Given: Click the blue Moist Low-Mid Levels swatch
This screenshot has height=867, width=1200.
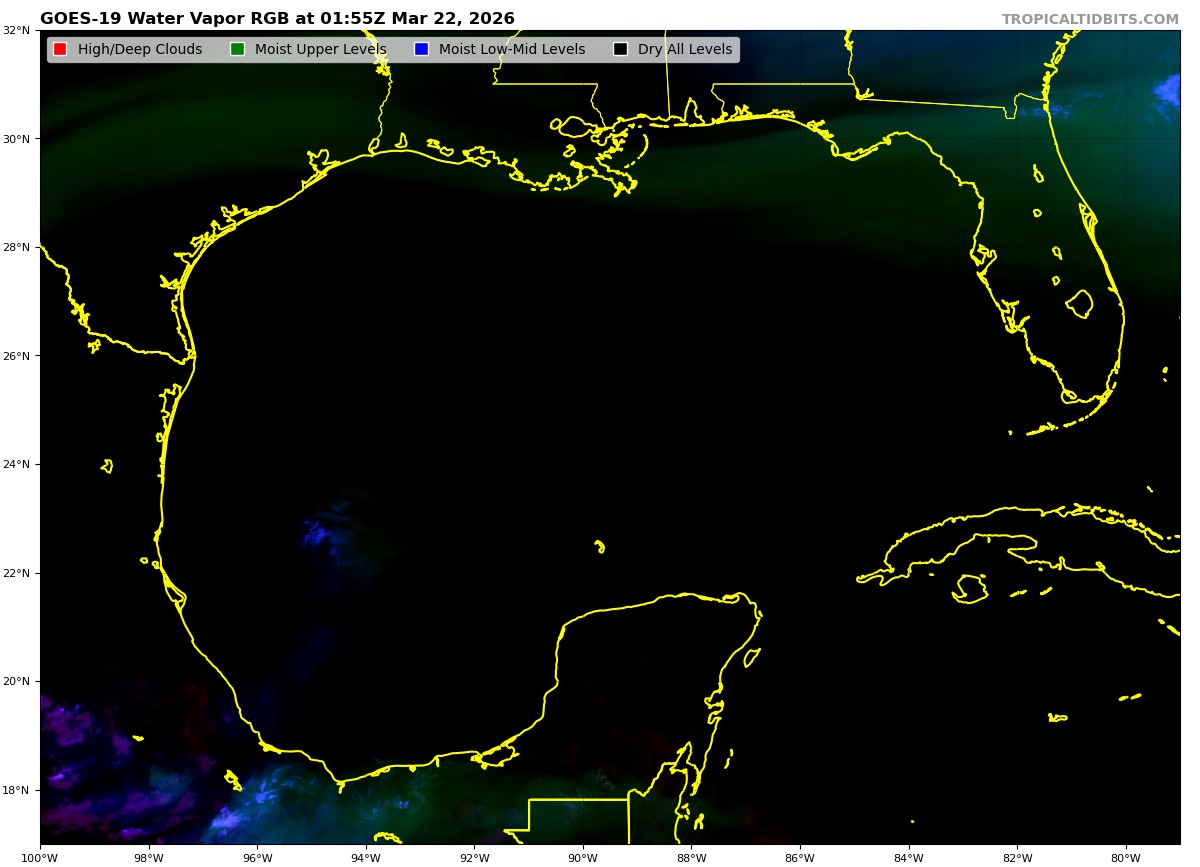Looking at the screenshot, I should (x=421, y=50).
